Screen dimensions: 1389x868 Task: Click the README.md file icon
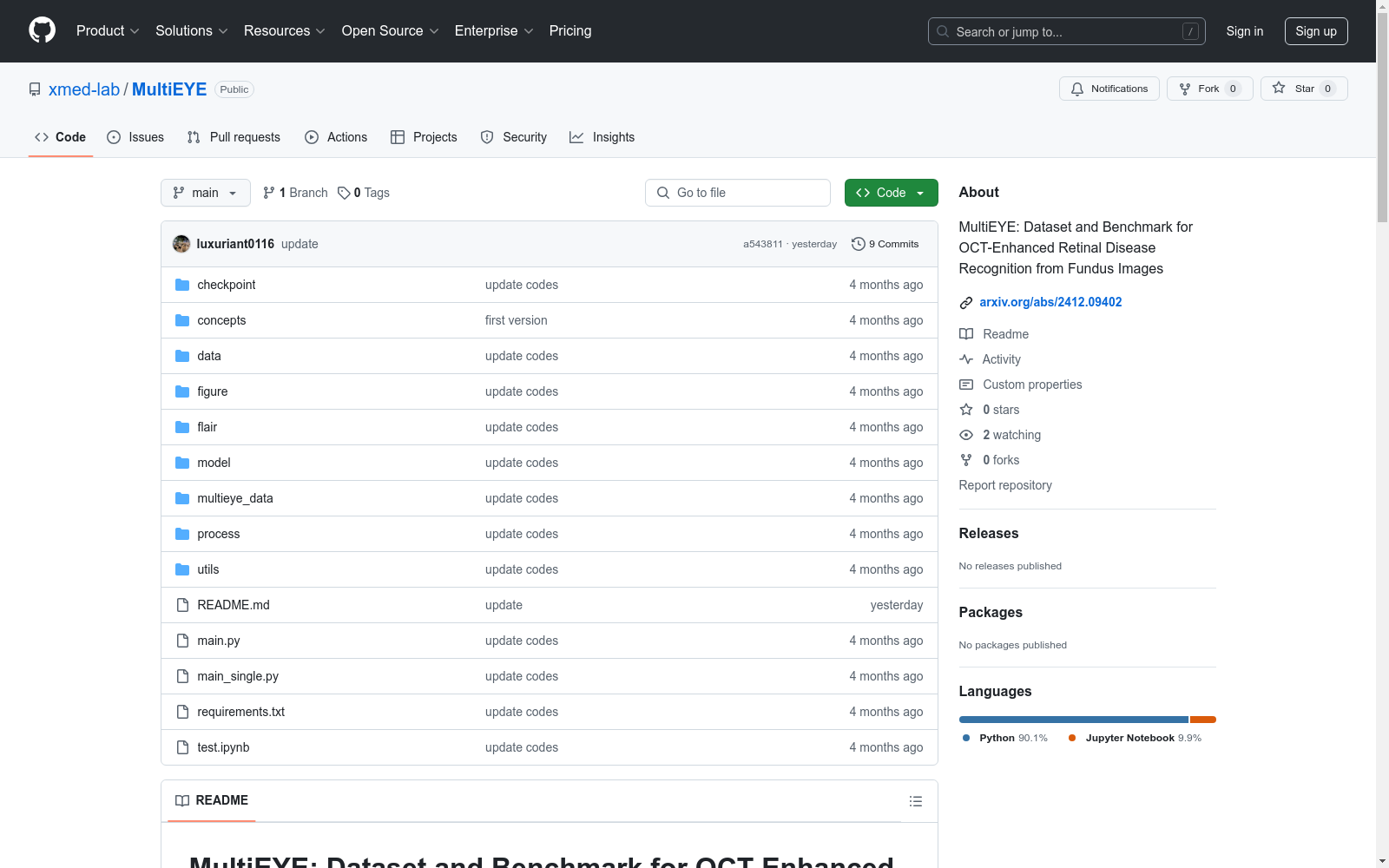coord(182,605)
